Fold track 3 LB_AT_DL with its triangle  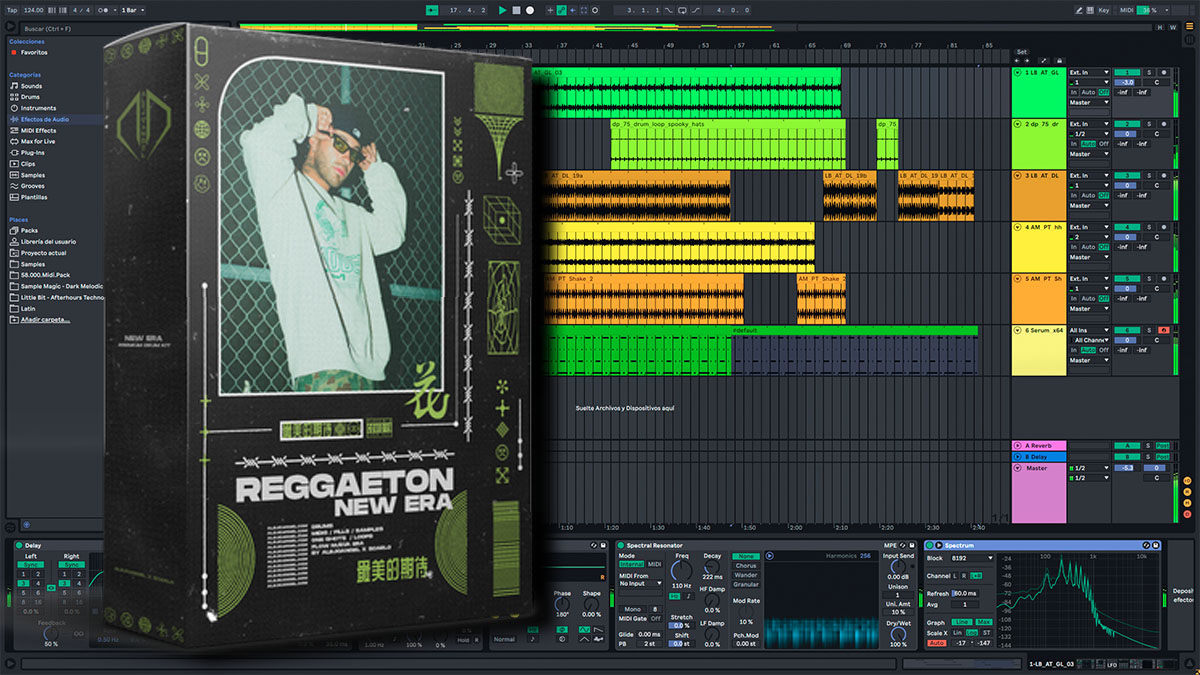pyautogui.click(x=1017, y=176)
